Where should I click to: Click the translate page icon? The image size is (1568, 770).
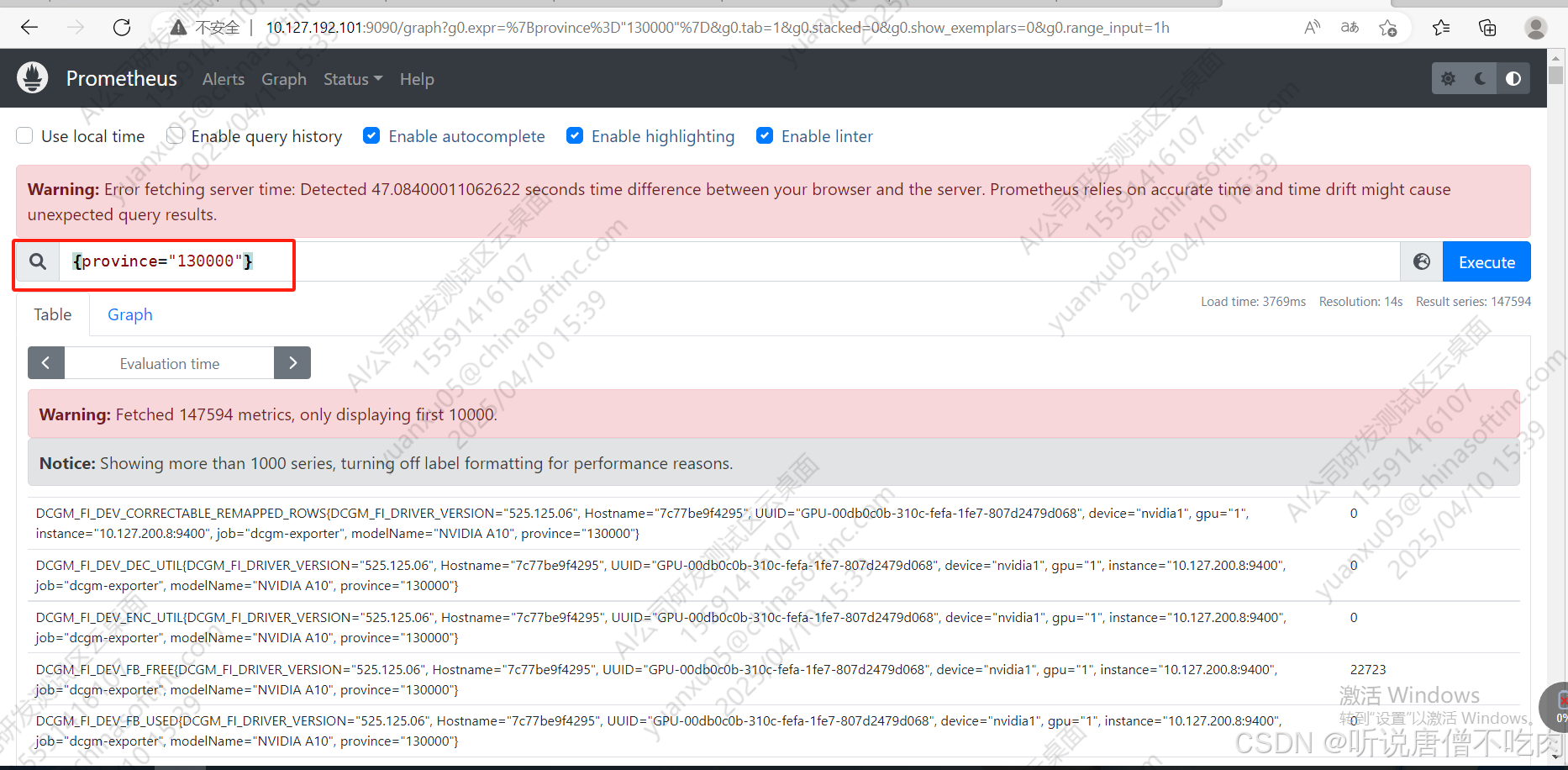[1350, 28]
